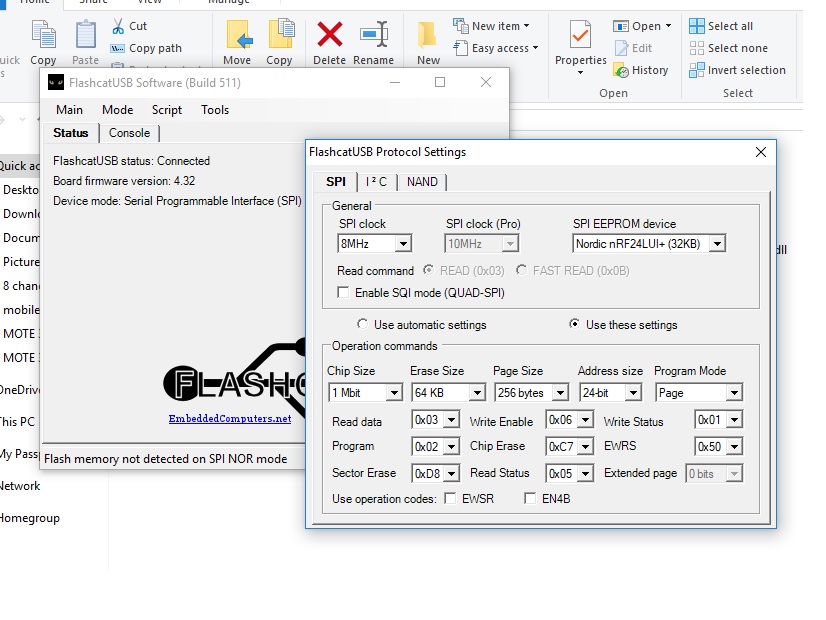Open the Mode menu in FlashcatUSB

pos(117,110)
